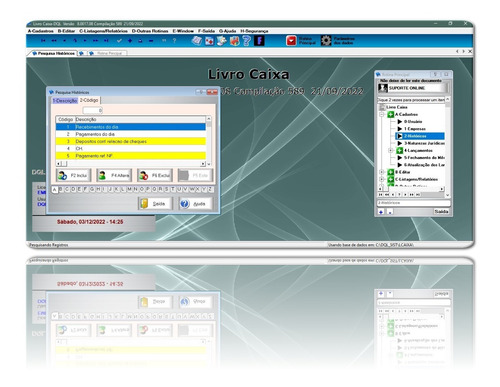Image resolution: width=500 pixels, height=387 pixels.
Task: Click the F4 Altera button
Action: coord(114,175)
